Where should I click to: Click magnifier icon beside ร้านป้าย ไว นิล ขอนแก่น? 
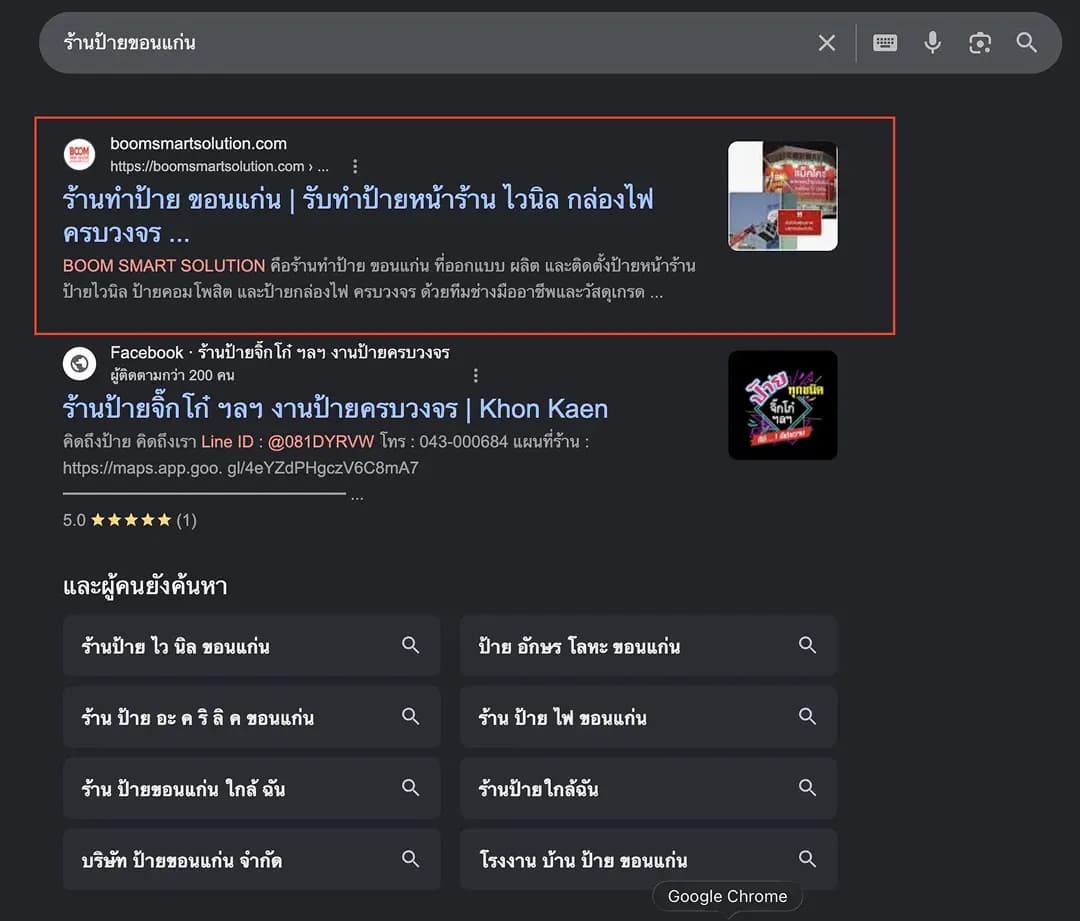411,645
